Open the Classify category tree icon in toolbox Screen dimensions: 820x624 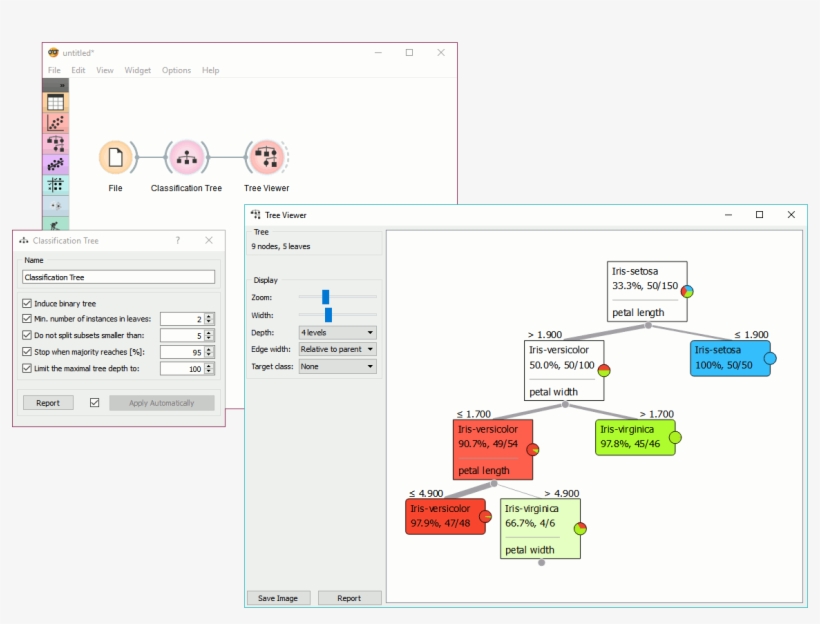[55, 143]
